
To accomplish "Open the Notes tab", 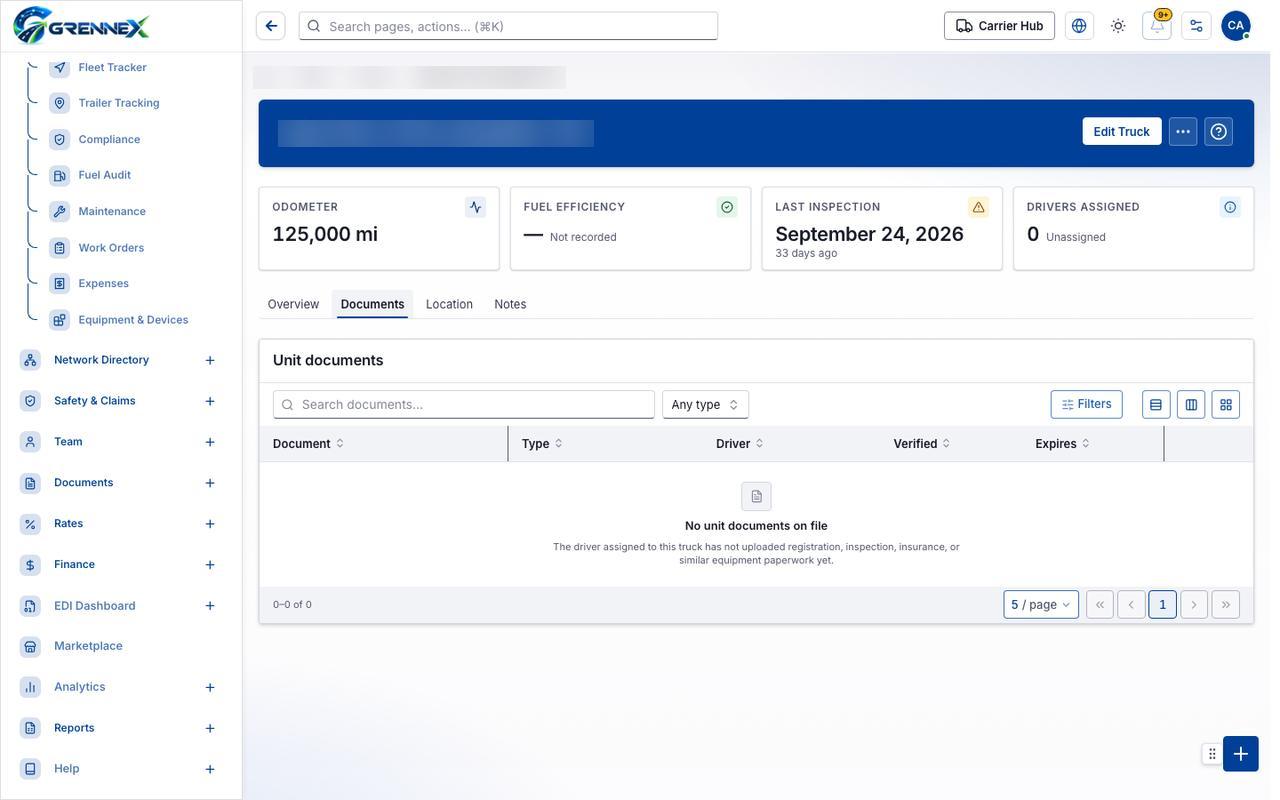I will click(510, 304).
